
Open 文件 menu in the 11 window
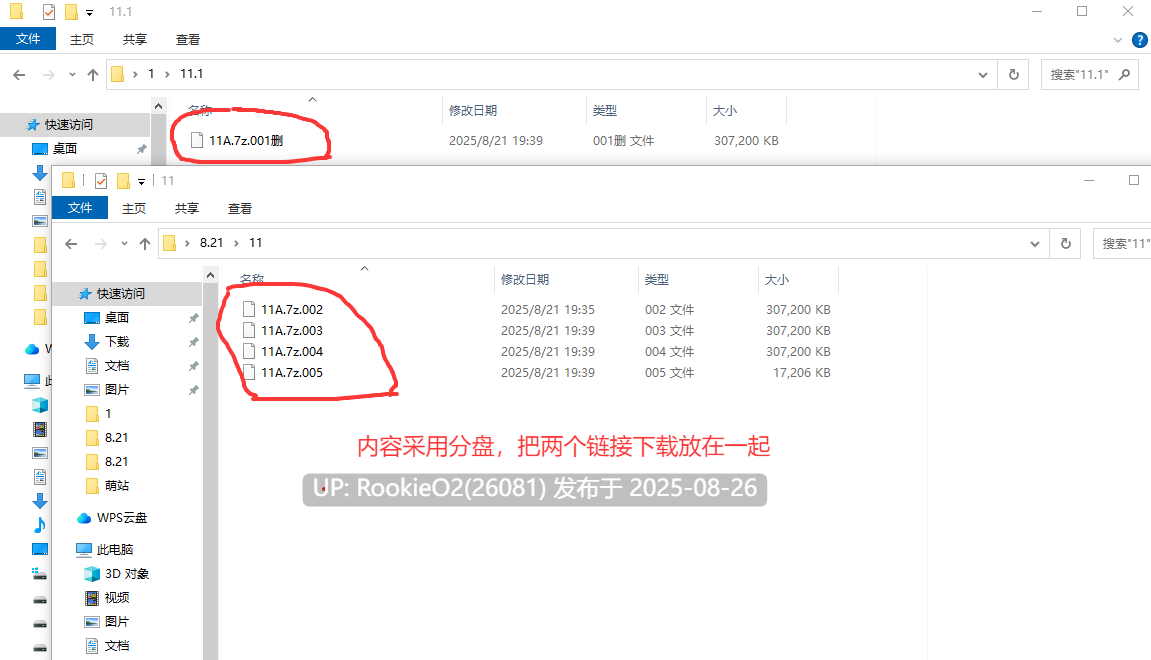coord(80,208)
